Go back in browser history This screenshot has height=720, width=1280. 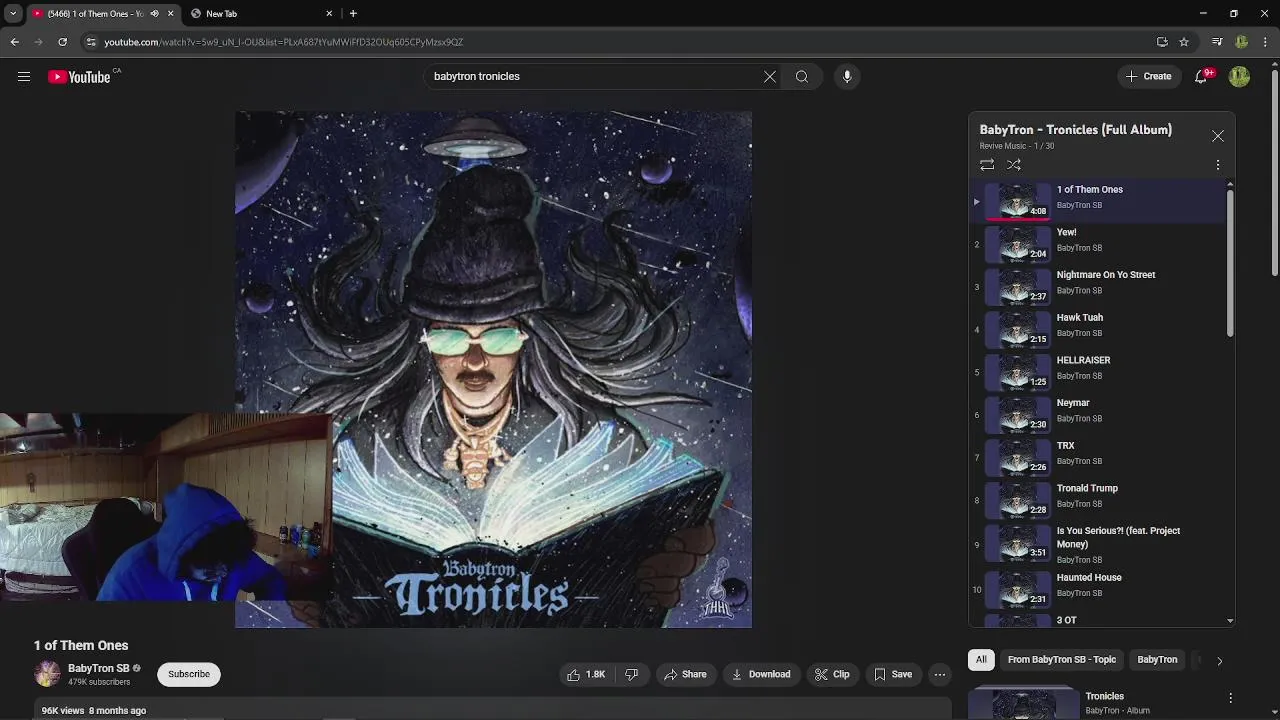(x=14, y=42)
